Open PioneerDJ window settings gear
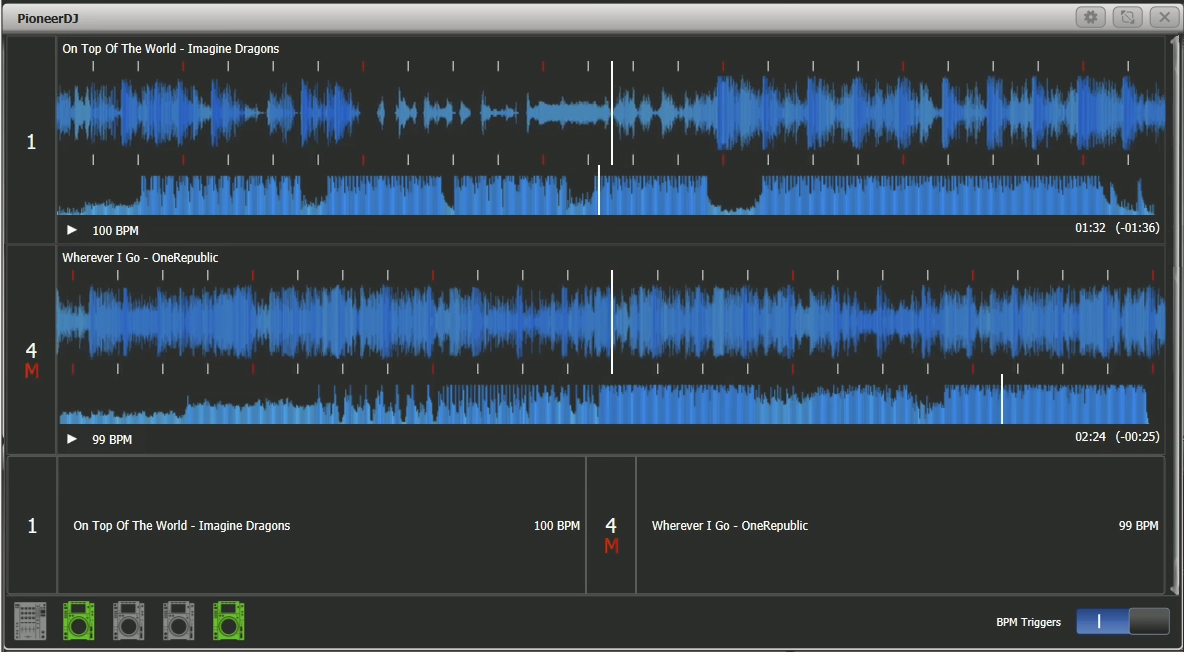Image resolution: width=1184 pixels, height=652 pixels. tap(1090, 17)
